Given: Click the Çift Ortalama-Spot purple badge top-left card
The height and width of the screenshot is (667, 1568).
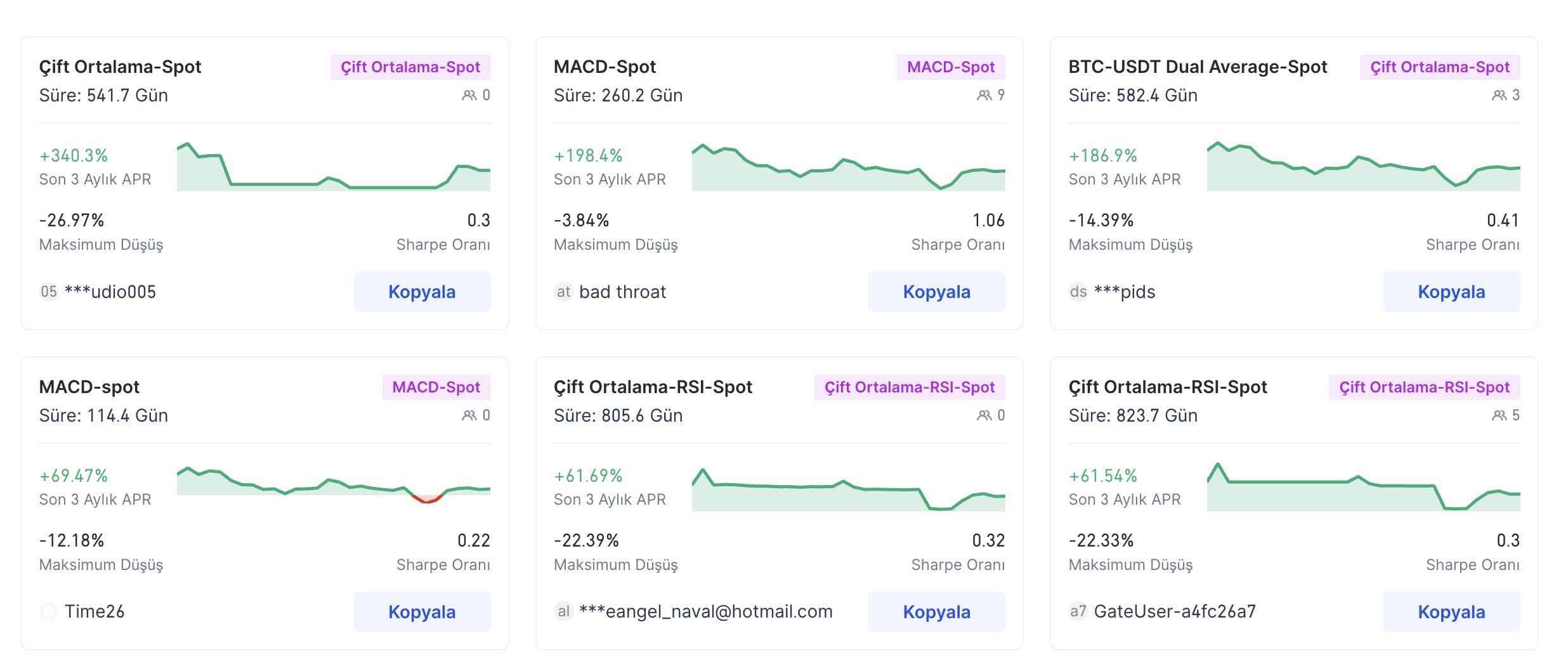Looking at the screenshot, I should pos(410,67).
